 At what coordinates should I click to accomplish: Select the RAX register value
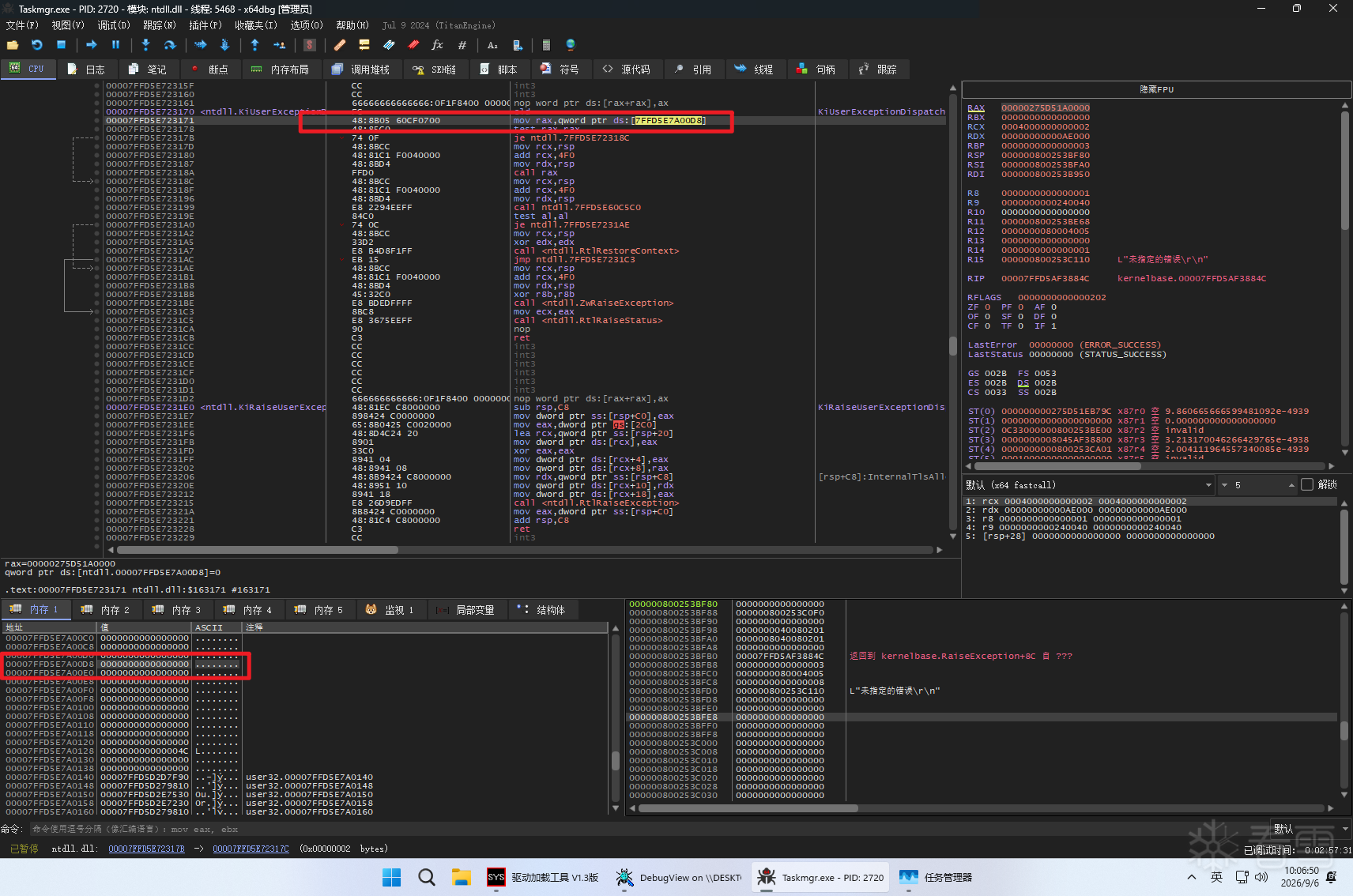pos(1045,107)
